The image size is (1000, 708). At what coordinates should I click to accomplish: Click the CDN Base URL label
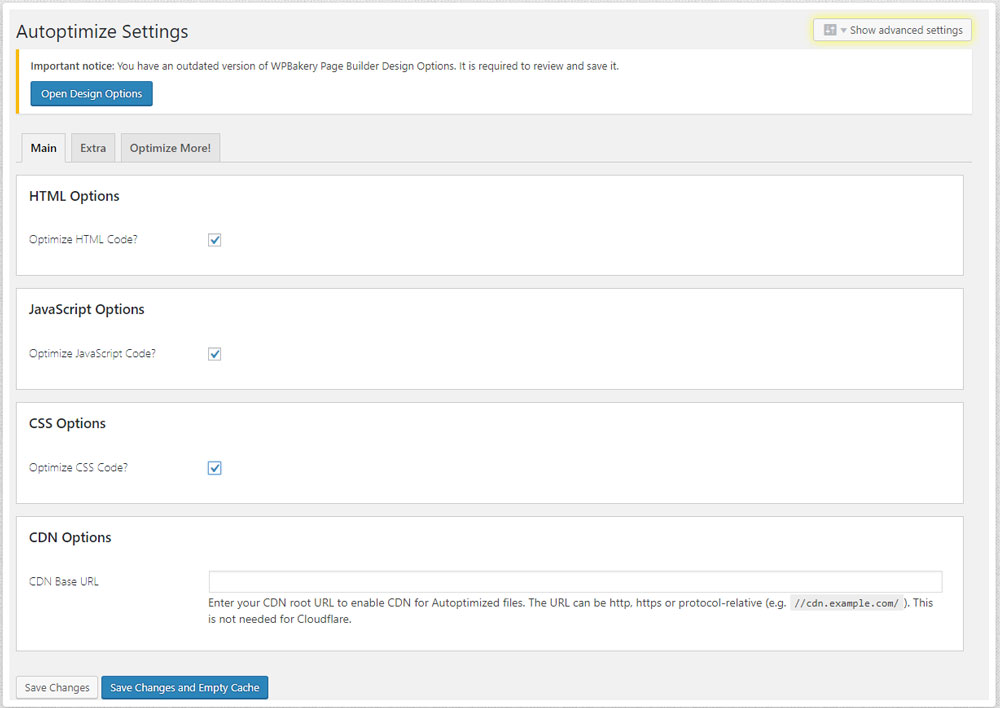[x=64, y=582]
